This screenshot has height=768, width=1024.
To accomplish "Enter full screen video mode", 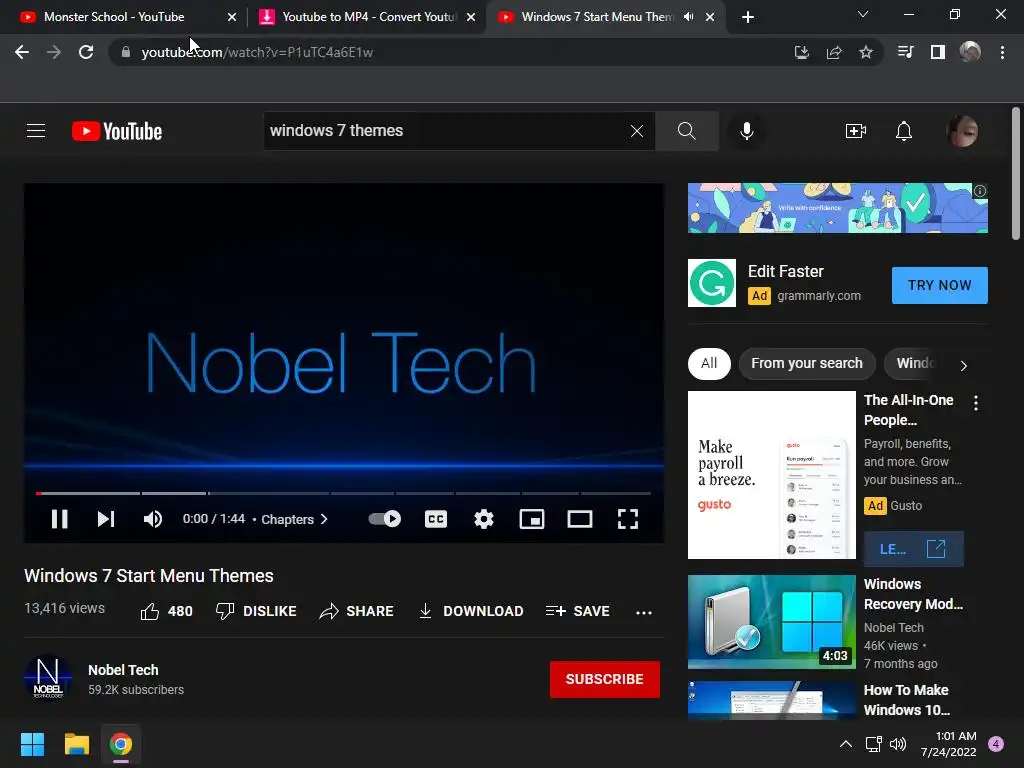I will coord(628,519).
